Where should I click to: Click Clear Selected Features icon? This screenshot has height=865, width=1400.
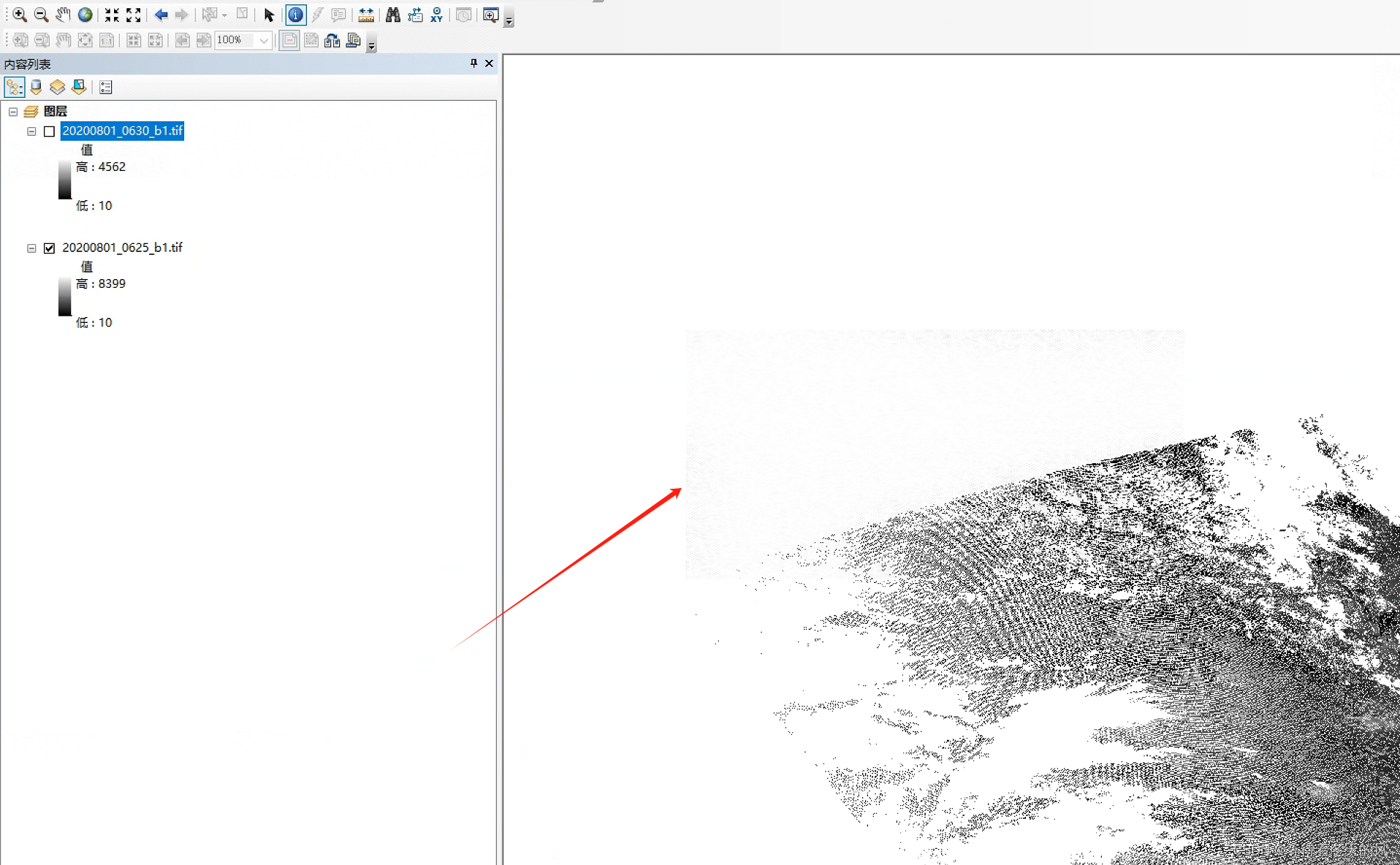coord(243,15)
